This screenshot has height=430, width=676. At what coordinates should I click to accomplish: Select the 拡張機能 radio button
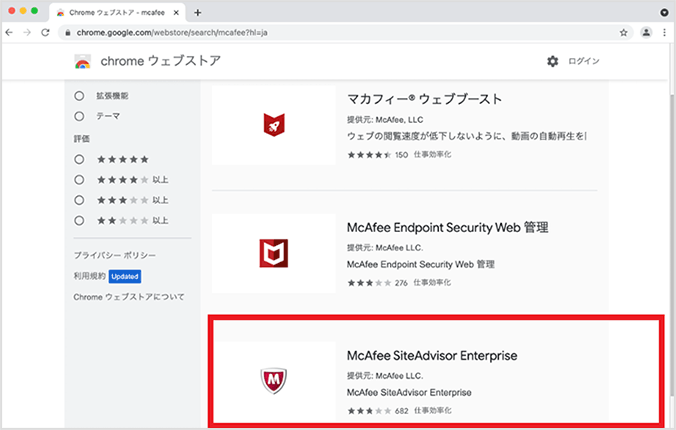tap(79, 96)
